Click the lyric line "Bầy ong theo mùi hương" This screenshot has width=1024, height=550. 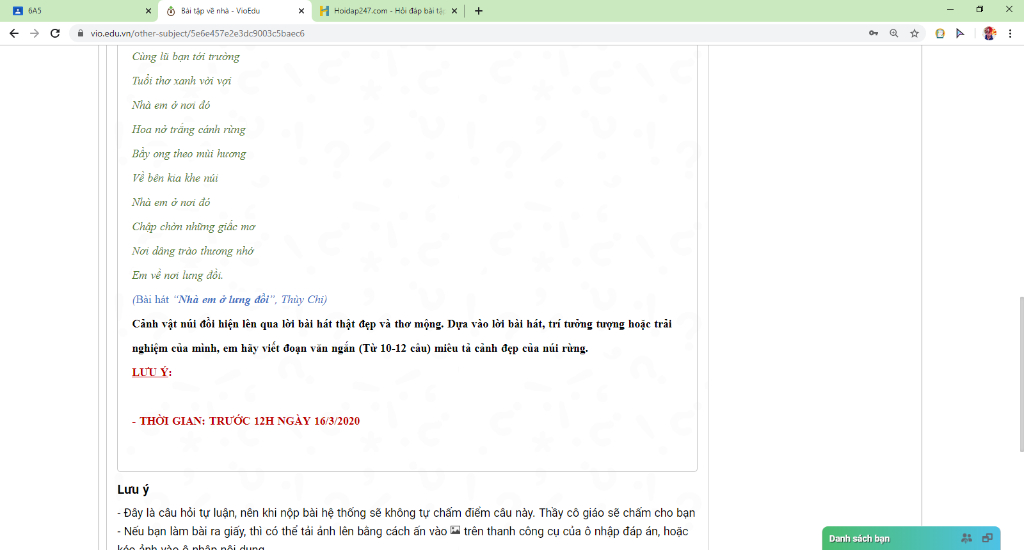(189, 154)
